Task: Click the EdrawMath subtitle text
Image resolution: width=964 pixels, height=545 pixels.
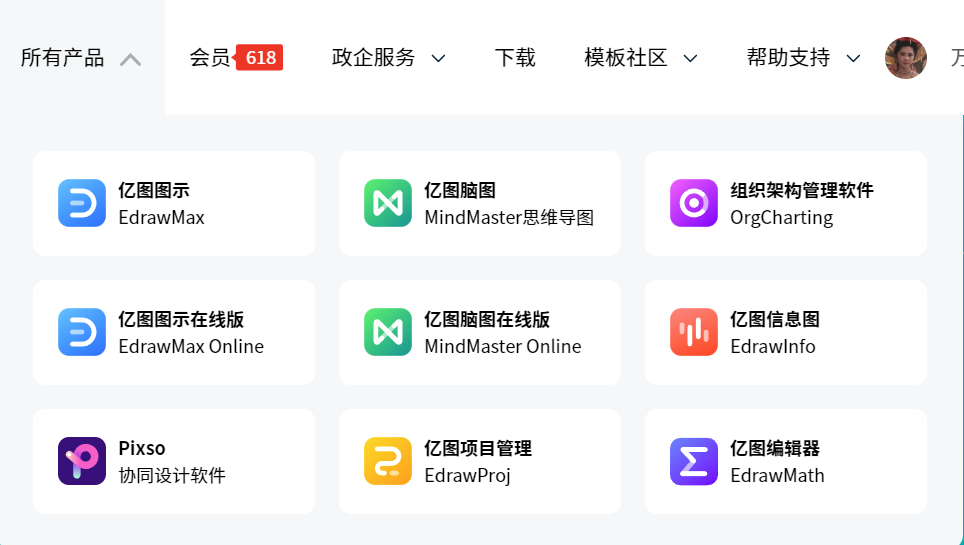Action: pos(777,475)
